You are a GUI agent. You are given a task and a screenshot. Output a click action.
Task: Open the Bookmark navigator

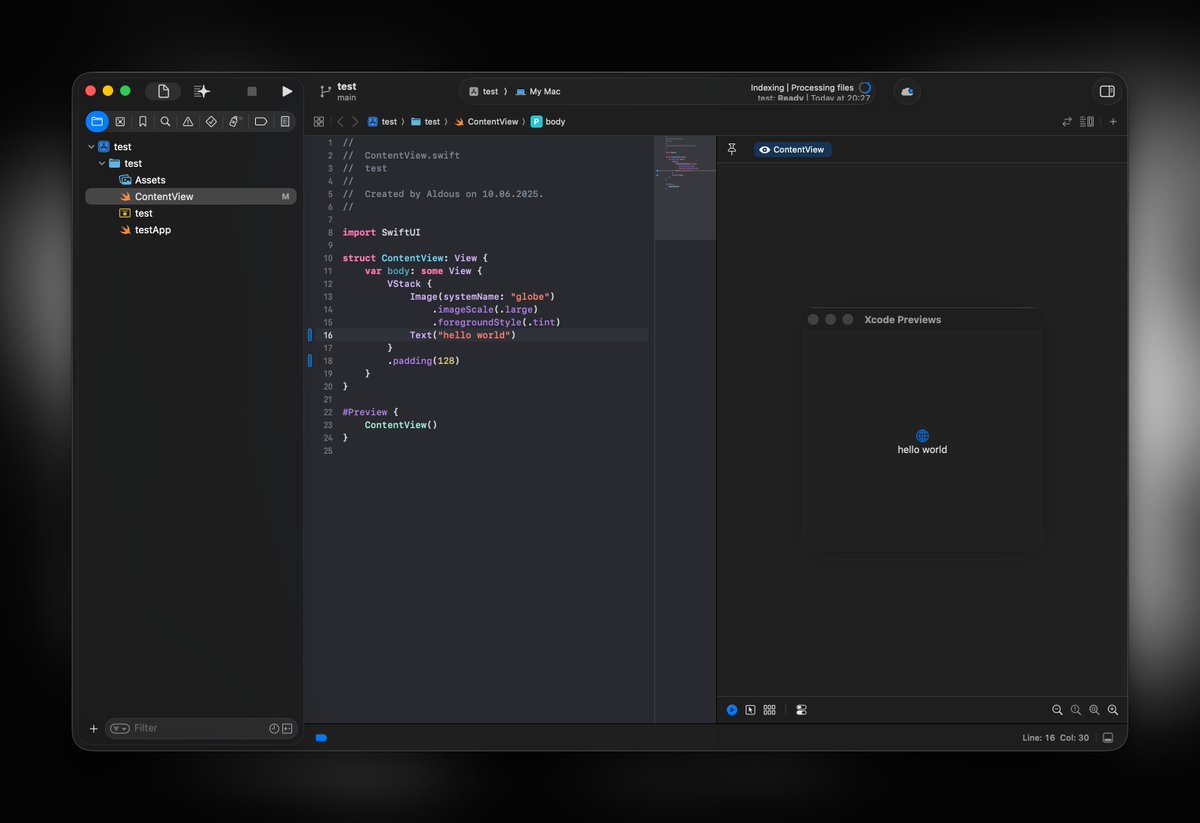coord(143,121)
